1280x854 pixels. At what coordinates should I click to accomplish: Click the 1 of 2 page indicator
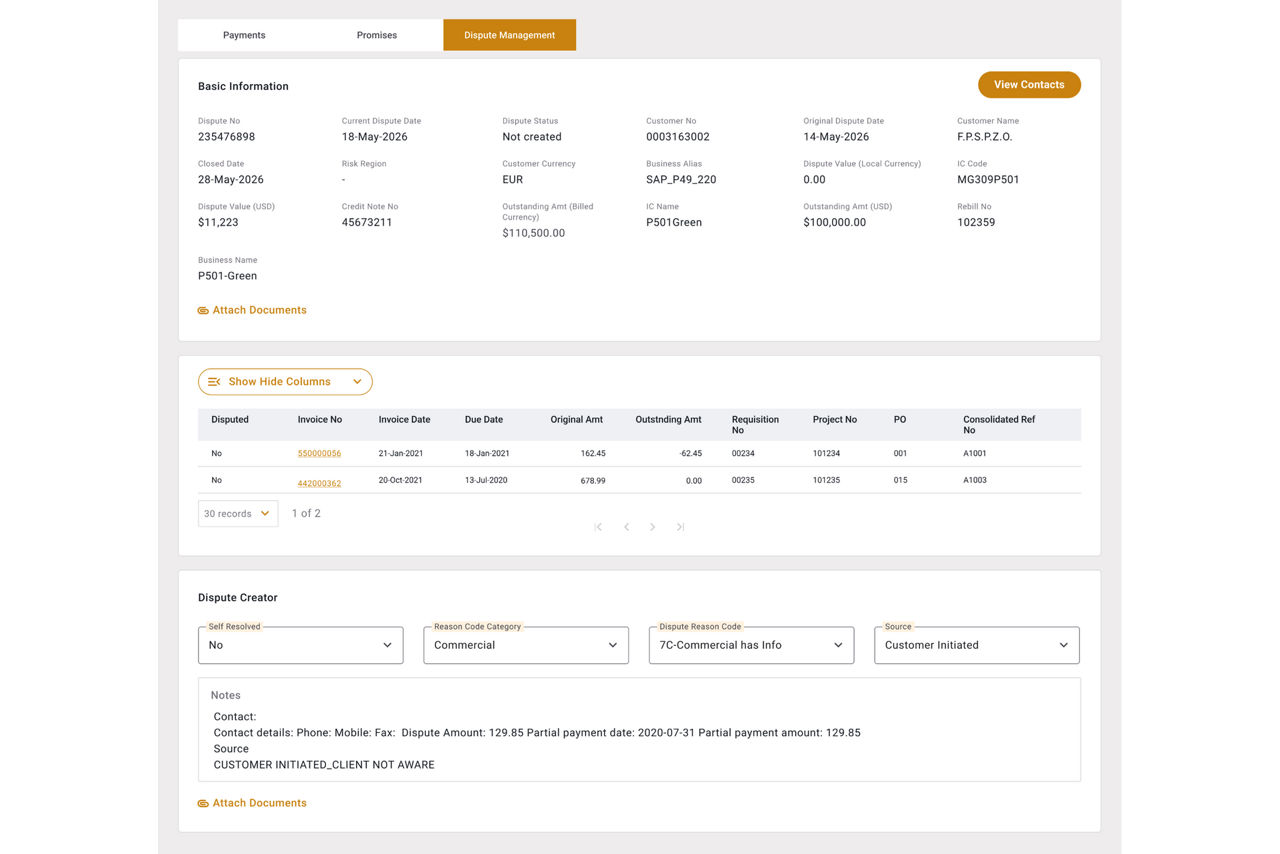306,514
